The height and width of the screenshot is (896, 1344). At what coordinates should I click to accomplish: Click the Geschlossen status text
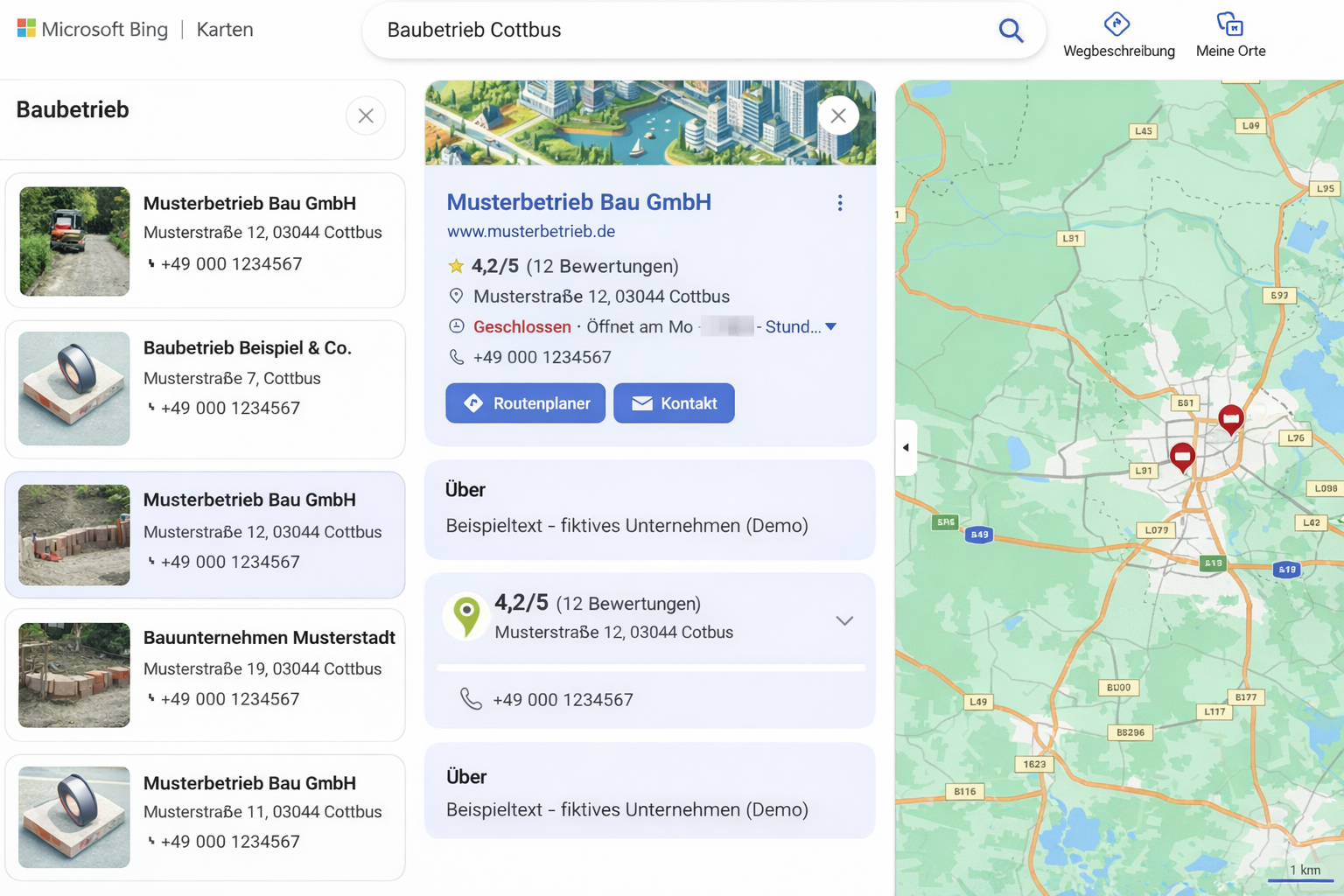522,326
